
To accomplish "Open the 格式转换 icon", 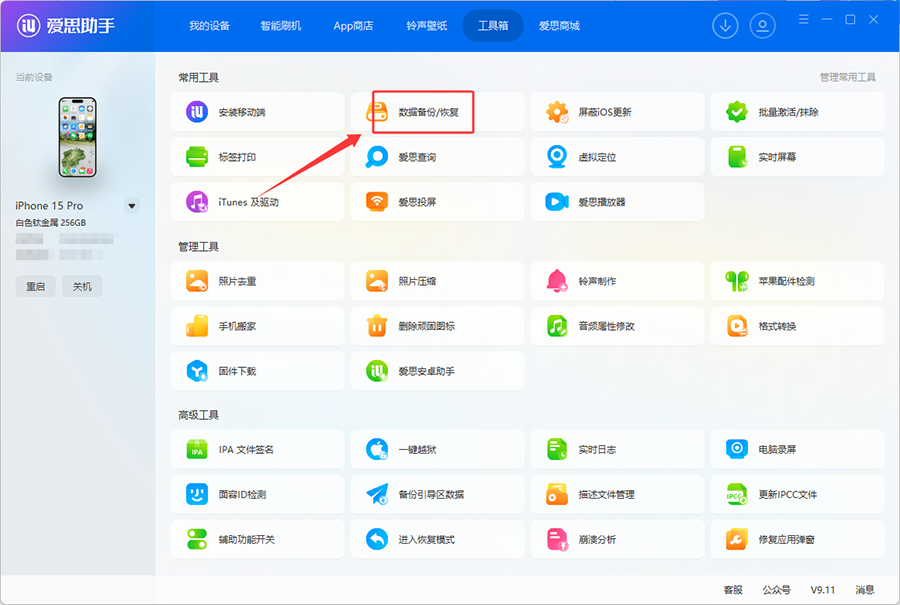I will (737, 325).
